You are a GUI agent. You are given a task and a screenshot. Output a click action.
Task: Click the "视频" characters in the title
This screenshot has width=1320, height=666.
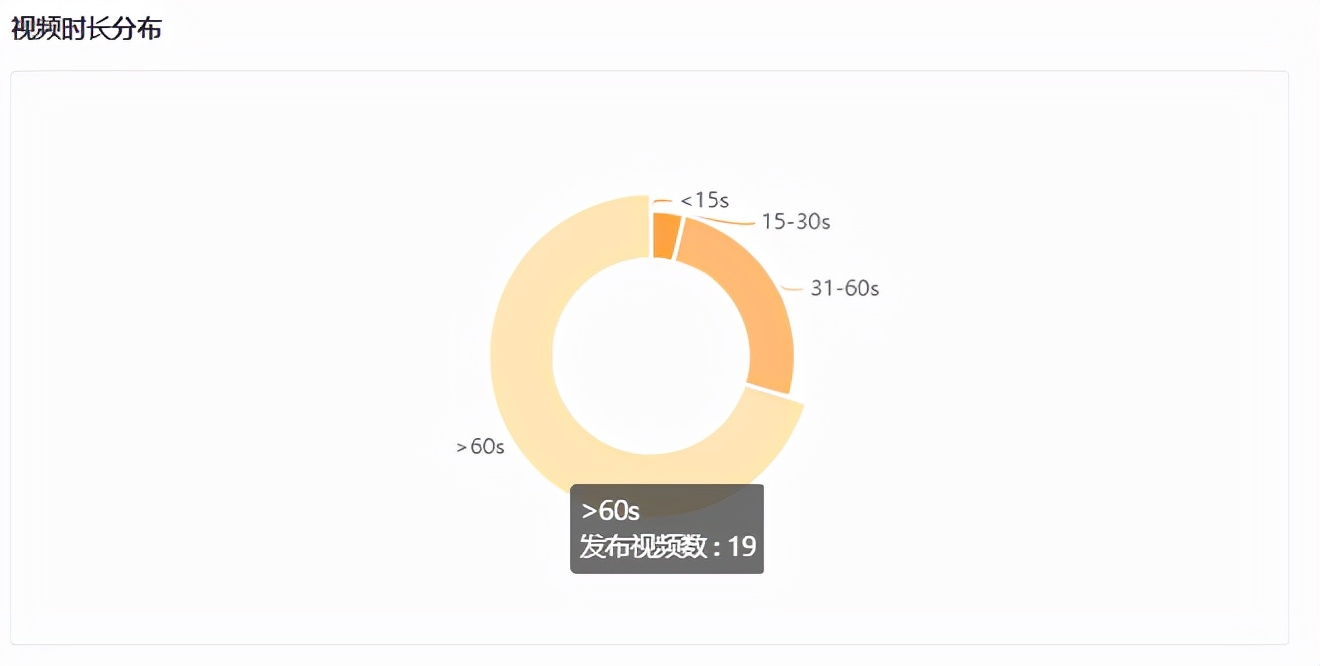click(x=35, y=29)
